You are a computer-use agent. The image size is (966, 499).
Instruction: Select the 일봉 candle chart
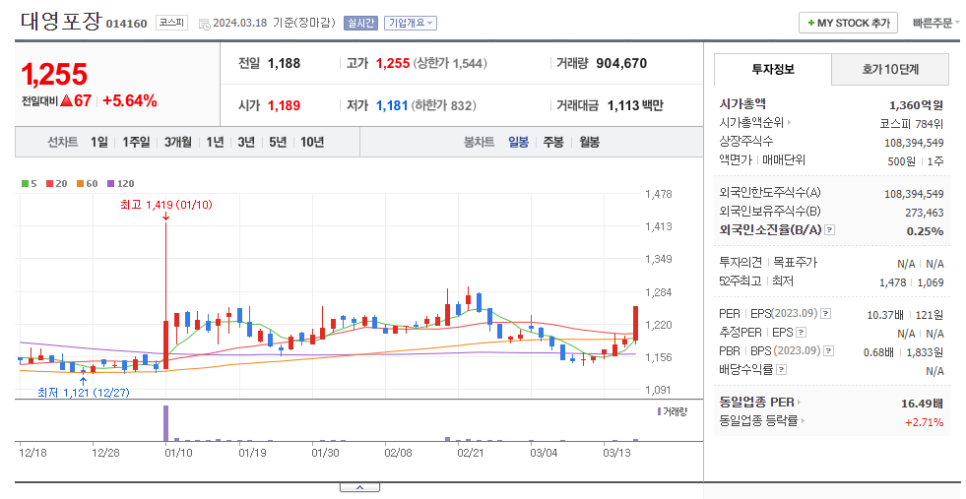pos(518,142)
